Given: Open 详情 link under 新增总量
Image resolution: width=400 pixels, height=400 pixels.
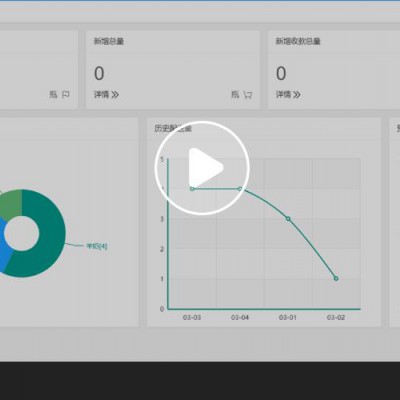Looking at the screenshot, I should 101,95.
